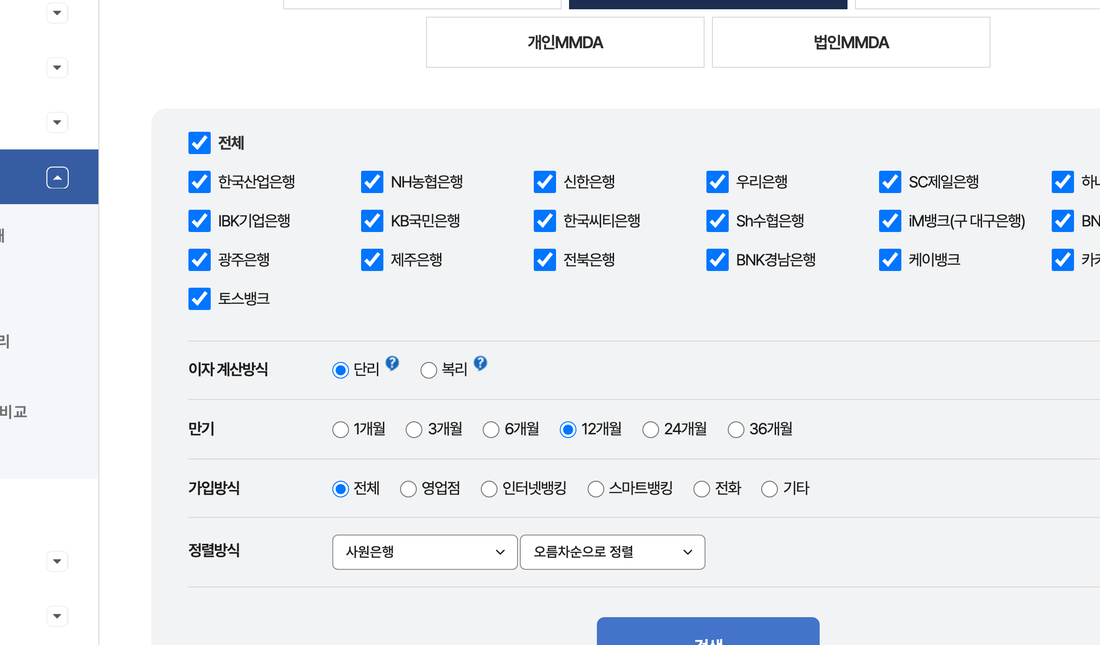Uncheck the 제주은행 checkbox
Image resolution: width=1100 pixels, height=645 pixels.
[372, 260]
